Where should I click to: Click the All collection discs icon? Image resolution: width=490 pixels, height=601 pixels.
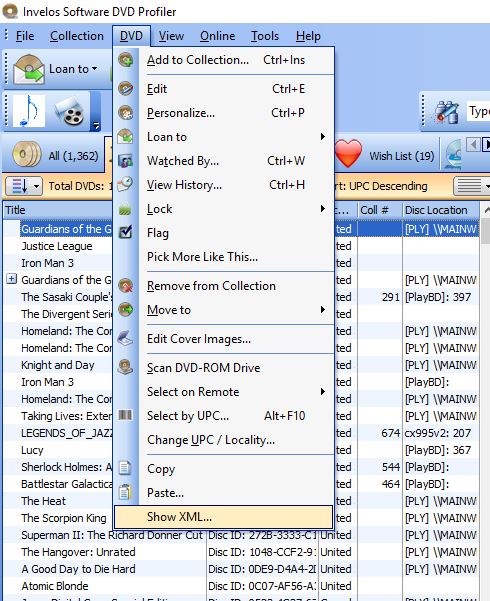click(26, 154)
